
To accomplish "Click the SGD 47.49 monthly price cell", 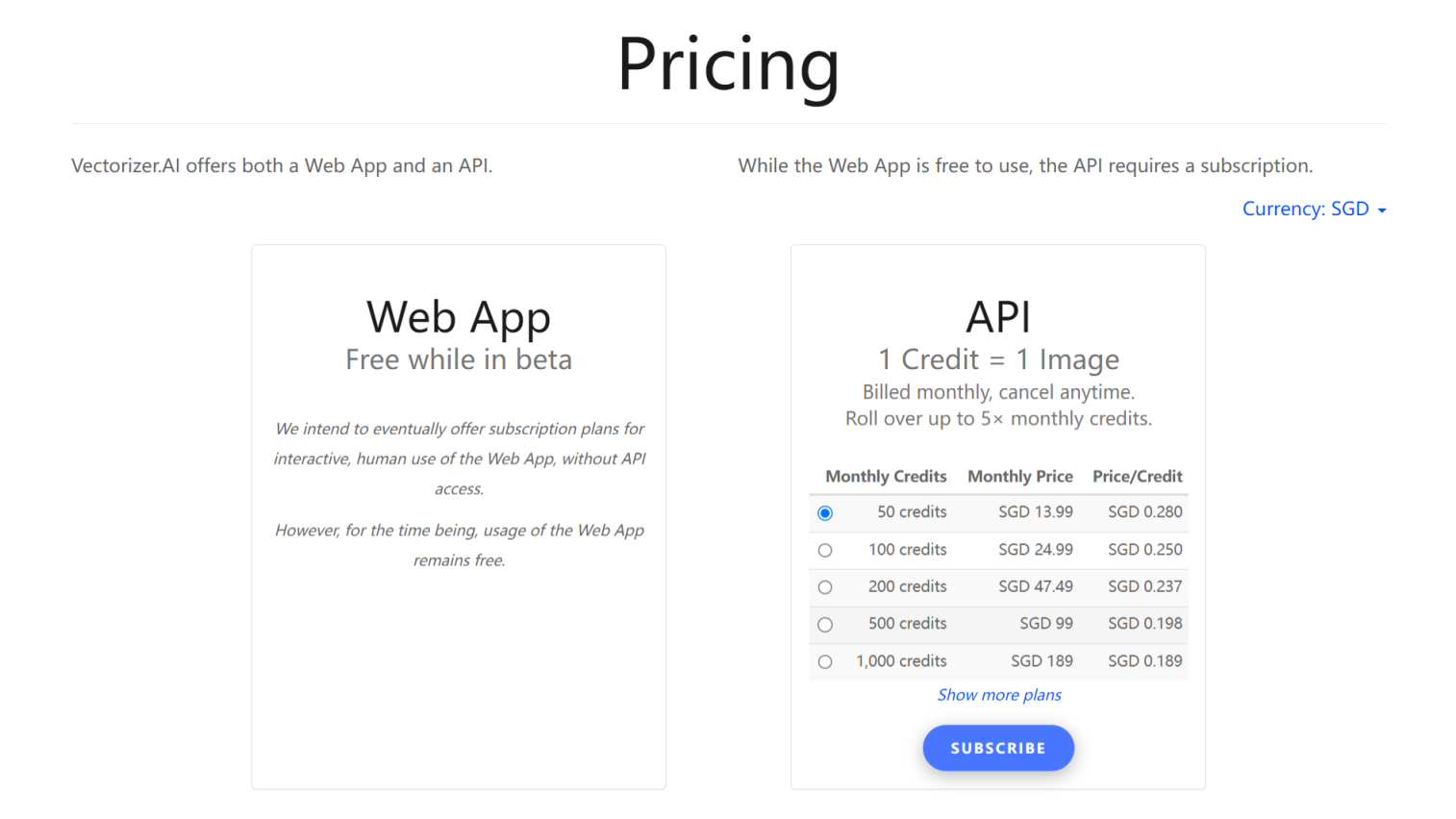I will click(1035, 586).
